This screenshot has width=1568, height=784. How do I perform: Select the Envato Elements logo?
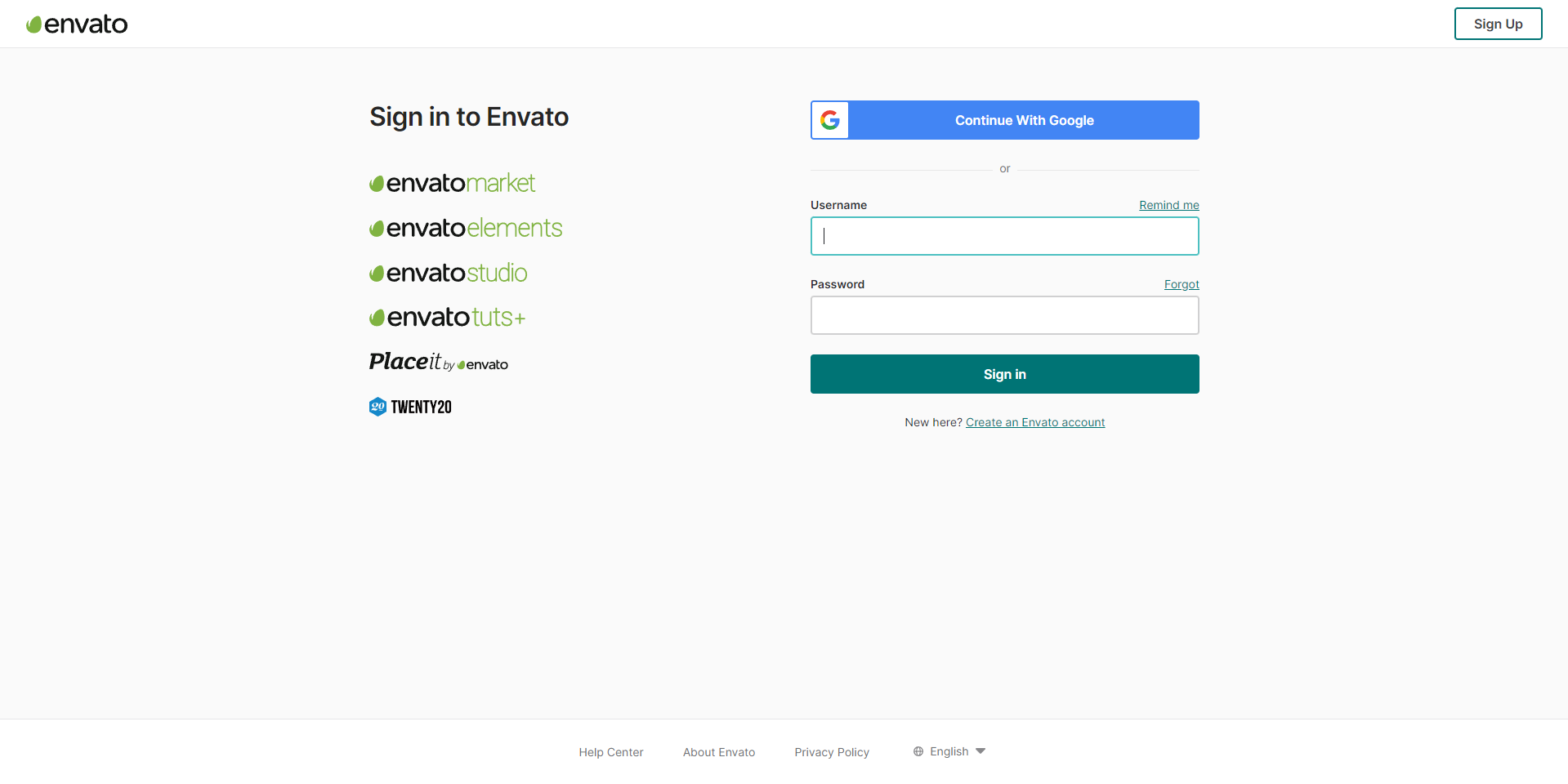click(465, 228)
